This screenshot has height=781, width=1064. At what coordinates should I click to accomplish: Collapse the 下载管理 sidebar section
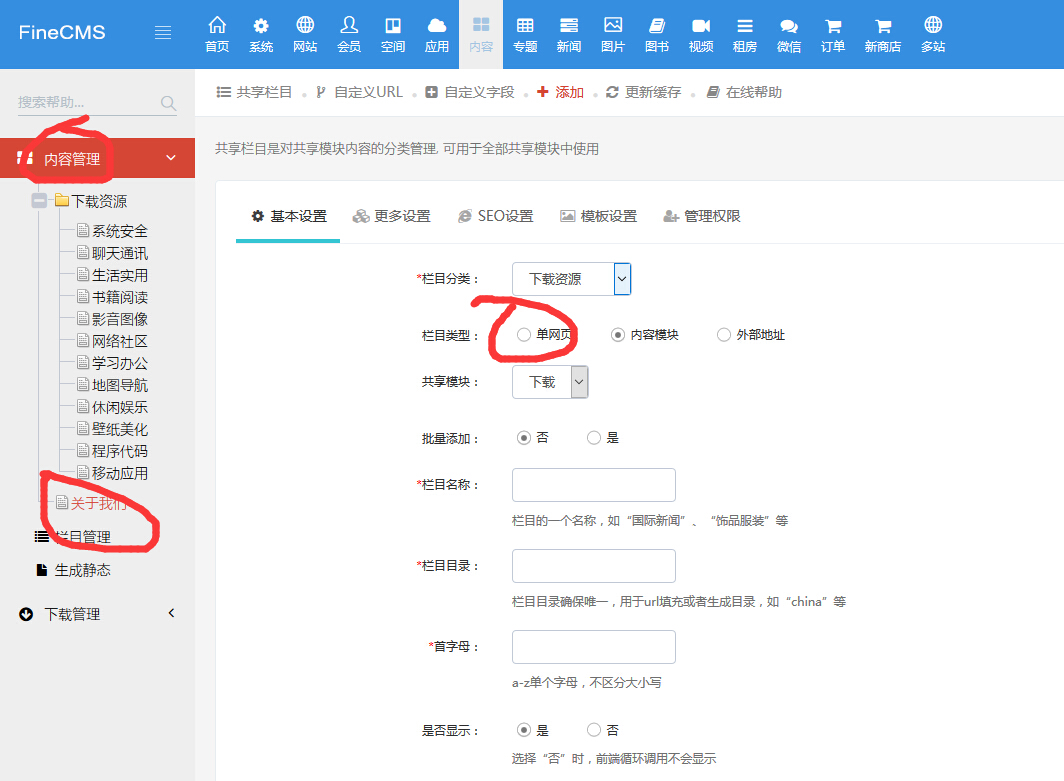click(171, 614)
